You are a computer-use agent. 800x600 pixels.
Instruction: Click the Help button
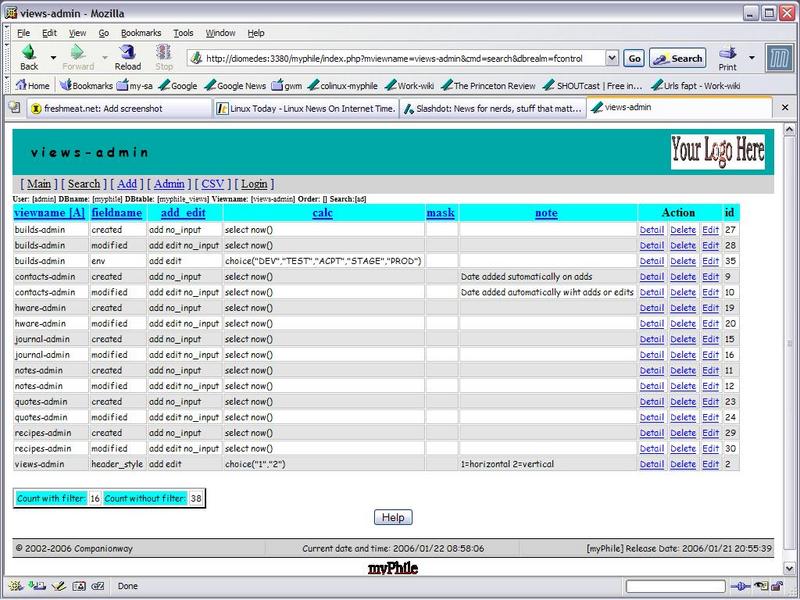pos(393,517)
